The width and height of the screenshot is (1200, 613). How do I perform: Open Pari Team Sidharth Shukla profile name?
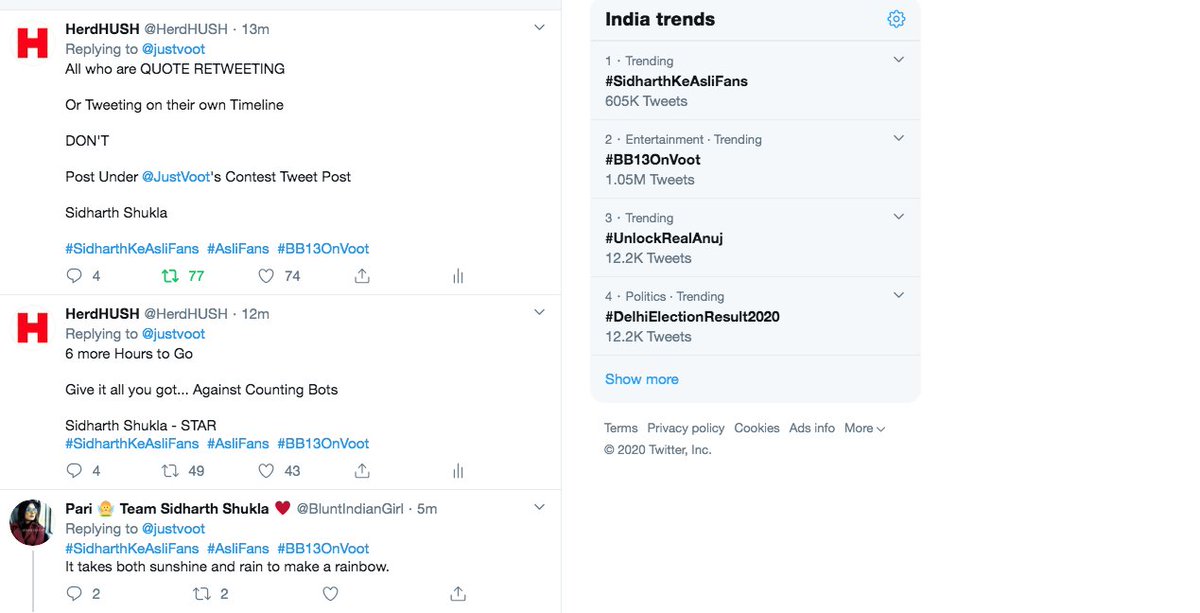tap(177, 509)
